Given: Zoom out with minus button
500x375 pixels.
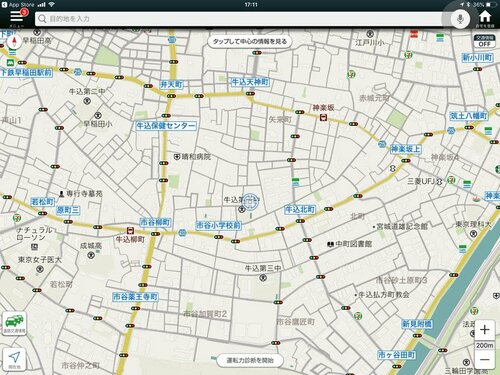Looking at the screenshot, I should coord(484,359).
